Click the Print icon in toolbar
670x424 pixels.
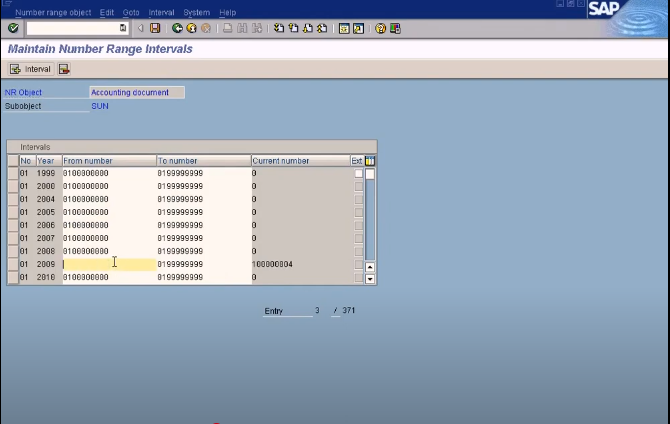pos(227,28)
